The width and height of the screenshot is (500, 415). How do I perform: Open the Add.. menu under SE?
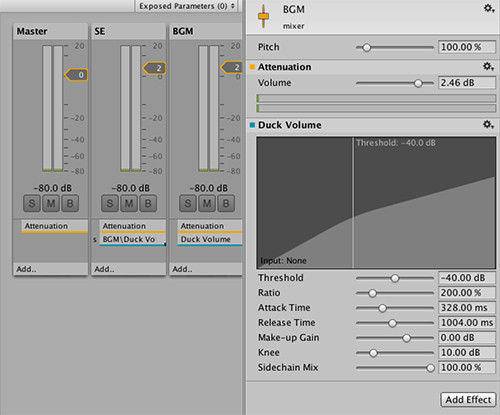(128, 269)
